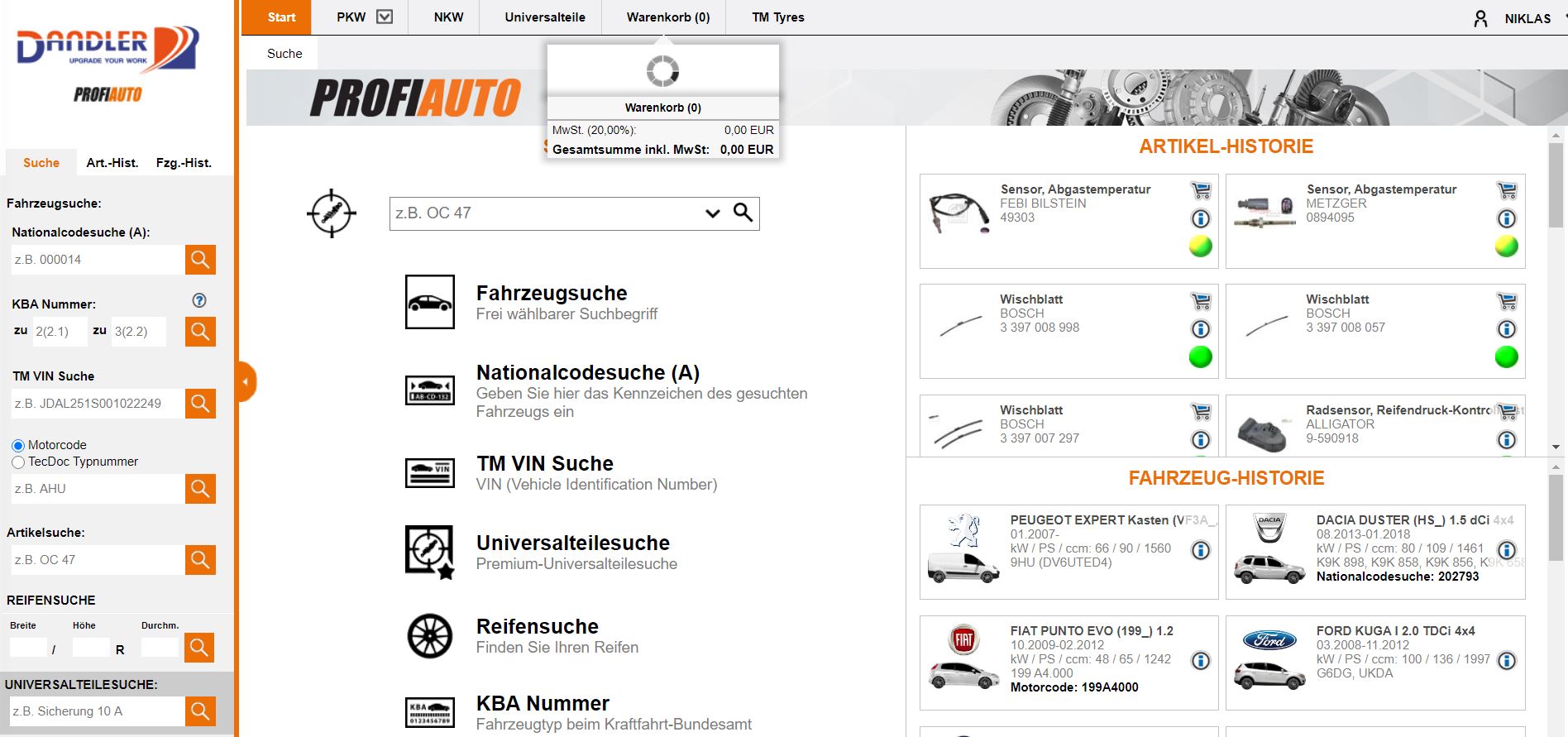Click TM VIN Suche orange search button
Screen dimensions: 1568x737
click(x=200, y=404)
